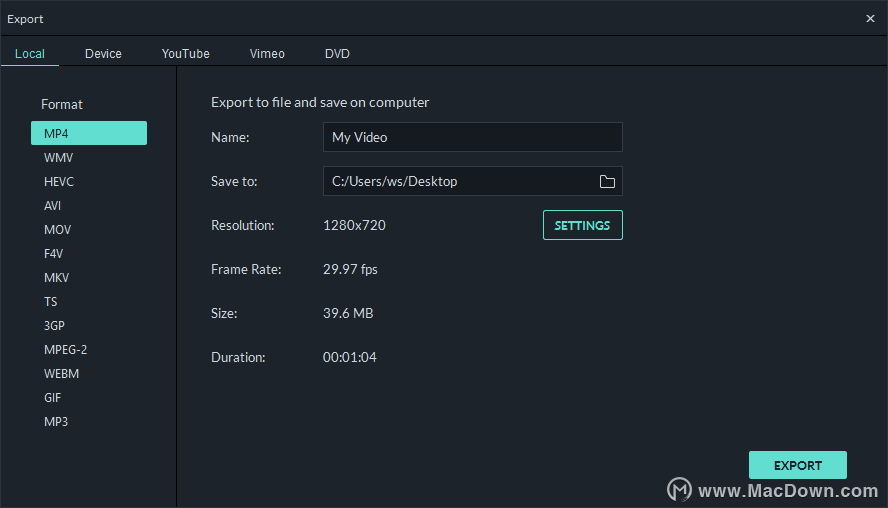888x508 pixels.
Task: Select the GIF format option
Action: coord(52,398)
